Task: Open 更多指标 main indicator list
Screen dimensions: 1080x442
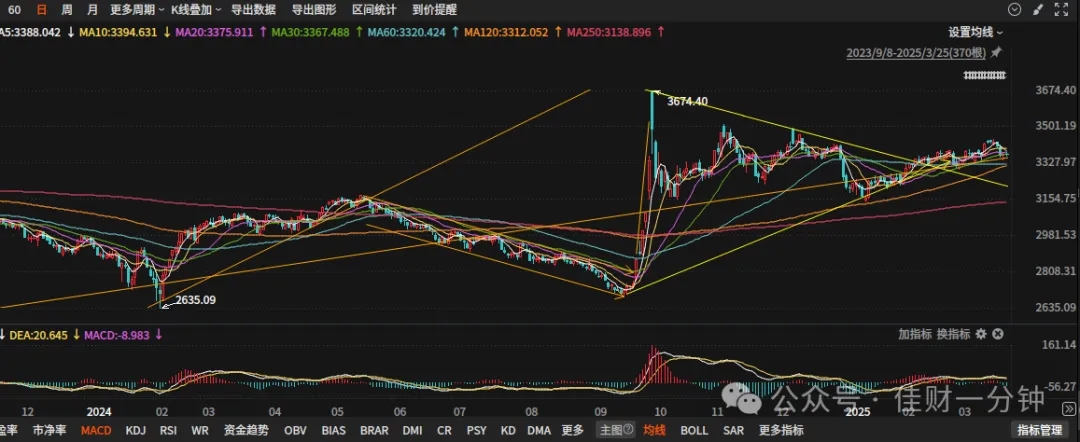Action: click(782, 430)
